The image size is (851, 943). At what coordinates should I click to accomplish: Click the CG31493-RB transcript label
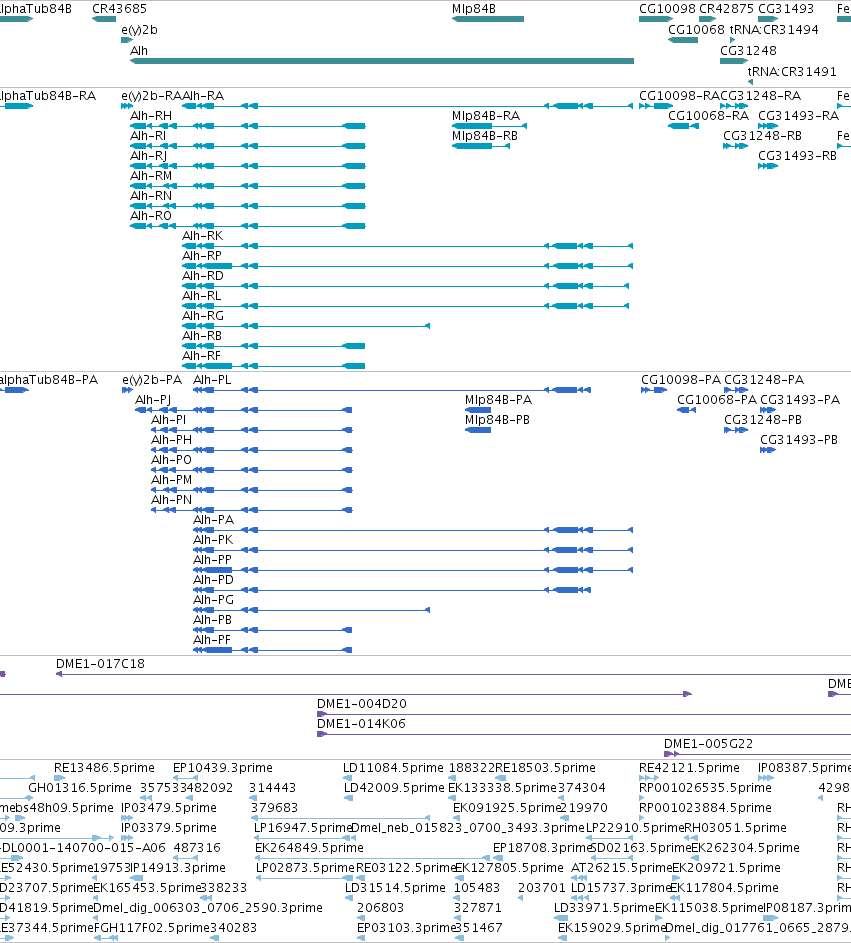pos(797,155)
